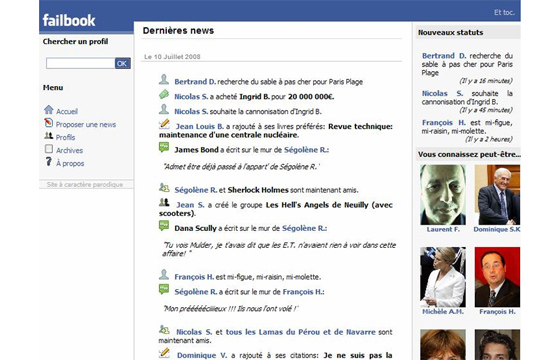This screenshot has height=360, width=560.
Task: Open Dominique S.K. name link under photo
Action: pos(497,229)
